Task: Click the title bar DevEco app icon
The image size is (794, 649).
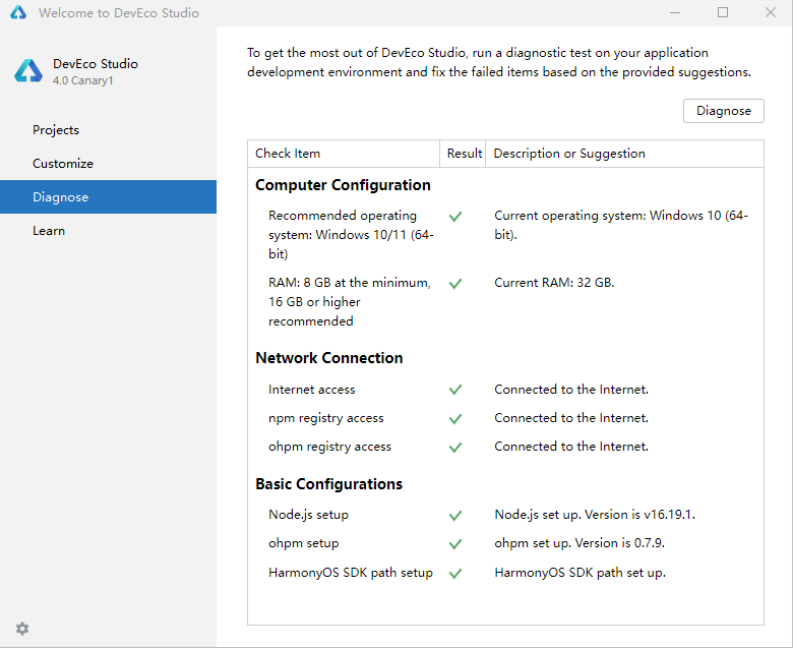Action: click(x=18, y=13)
